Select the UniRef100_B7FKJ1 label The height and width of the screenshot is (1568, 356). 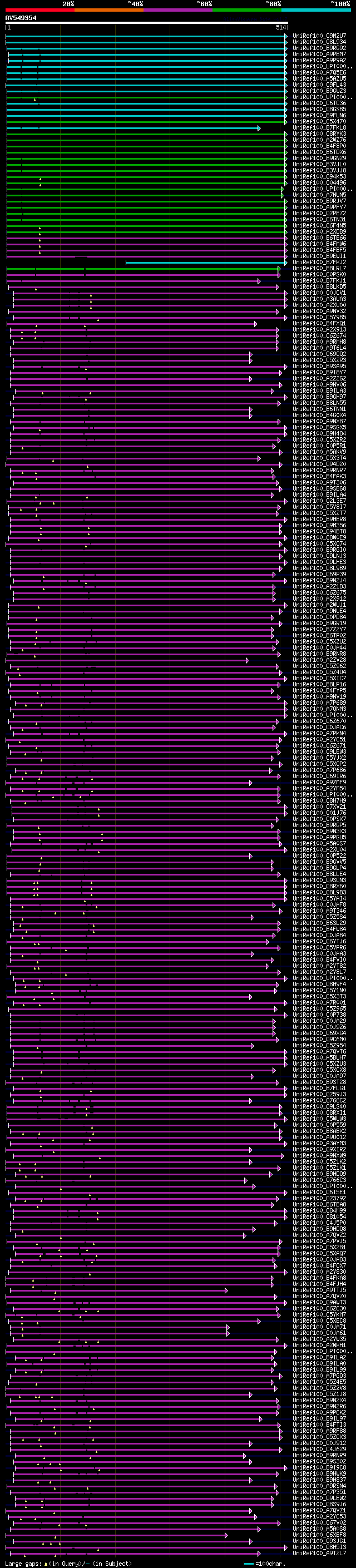tap(319, 280)
